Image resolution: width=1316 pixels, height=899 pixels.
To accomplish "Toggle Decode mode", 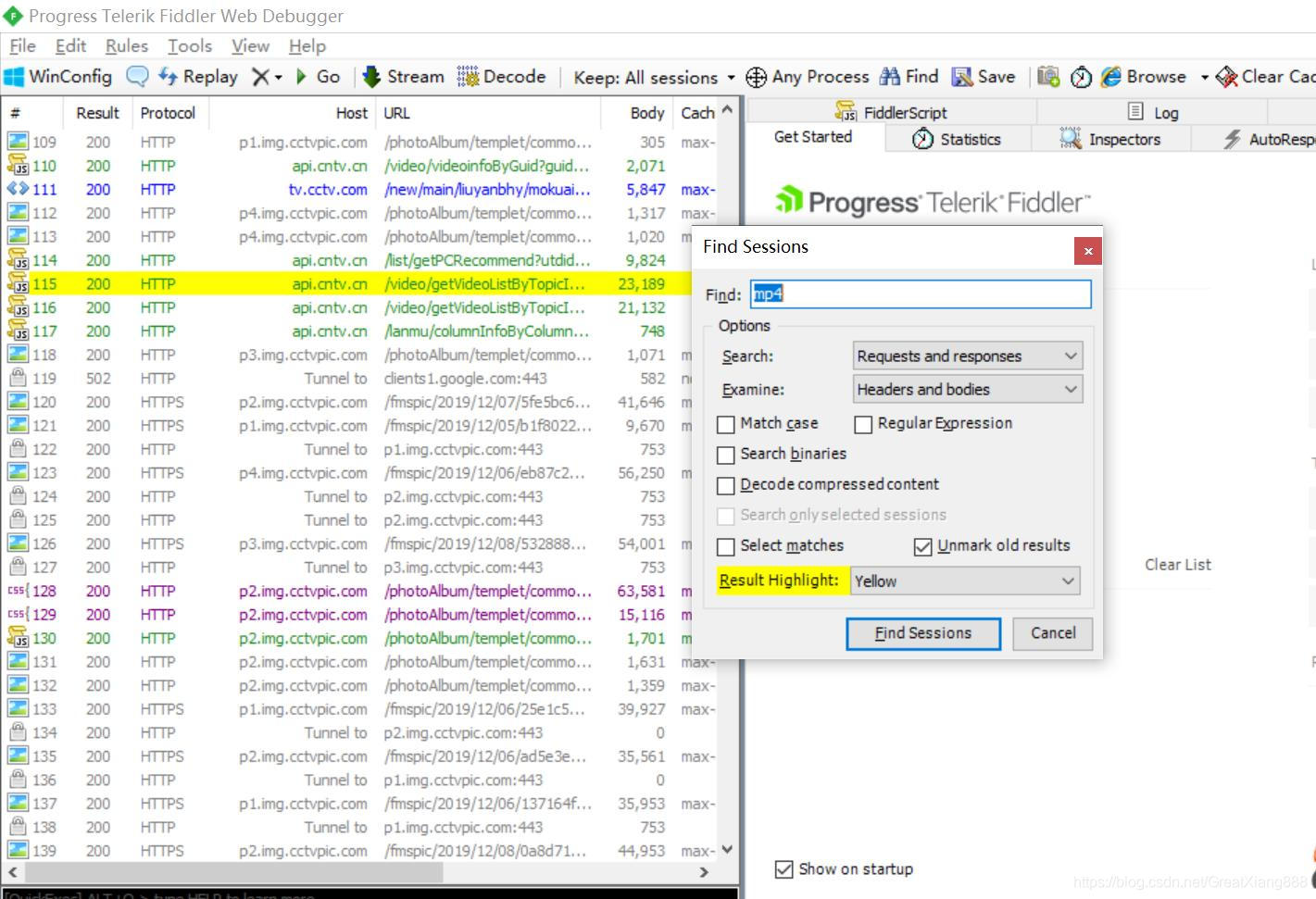I will click(501, 77).
